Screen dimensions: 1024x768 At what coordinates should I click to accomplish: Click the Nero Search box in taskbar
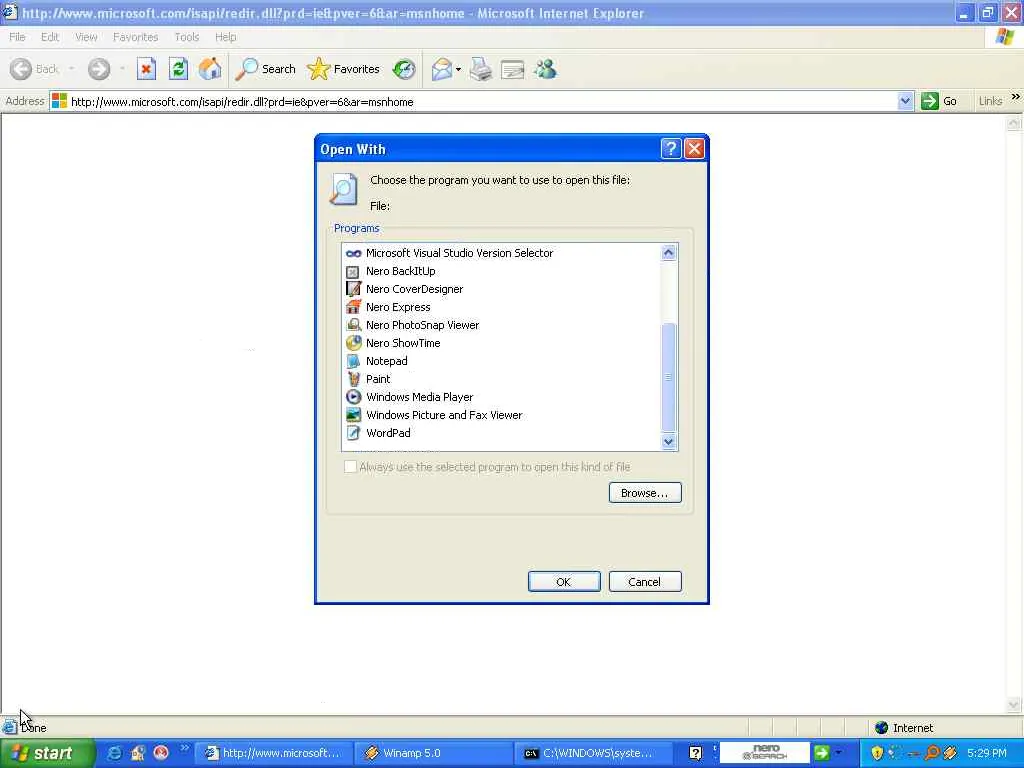pyautogui.click(x=764, y=753)
